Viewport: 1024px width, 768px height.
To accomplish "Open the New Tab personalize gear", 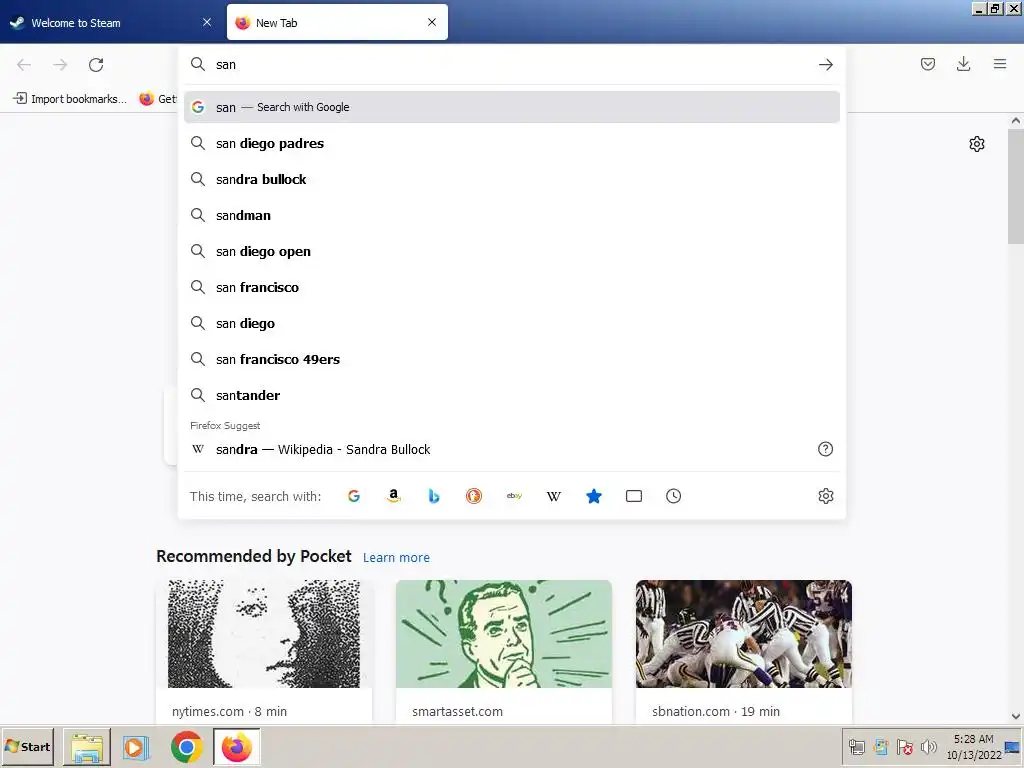I will click(x=976, y=144).
